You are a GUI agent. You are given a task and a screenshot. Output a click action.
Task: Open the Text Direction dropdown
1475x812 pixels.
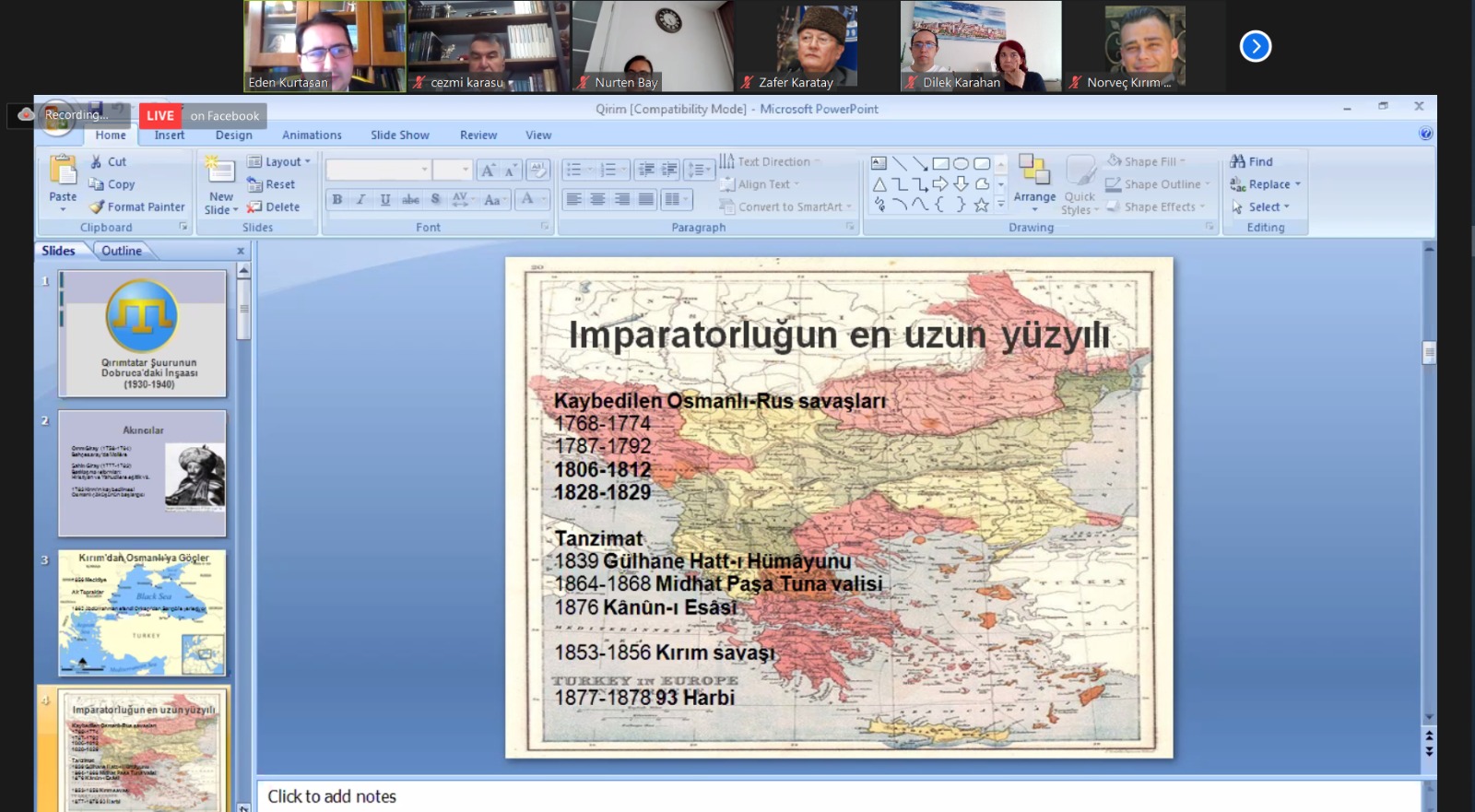click(x=770, y=161)
